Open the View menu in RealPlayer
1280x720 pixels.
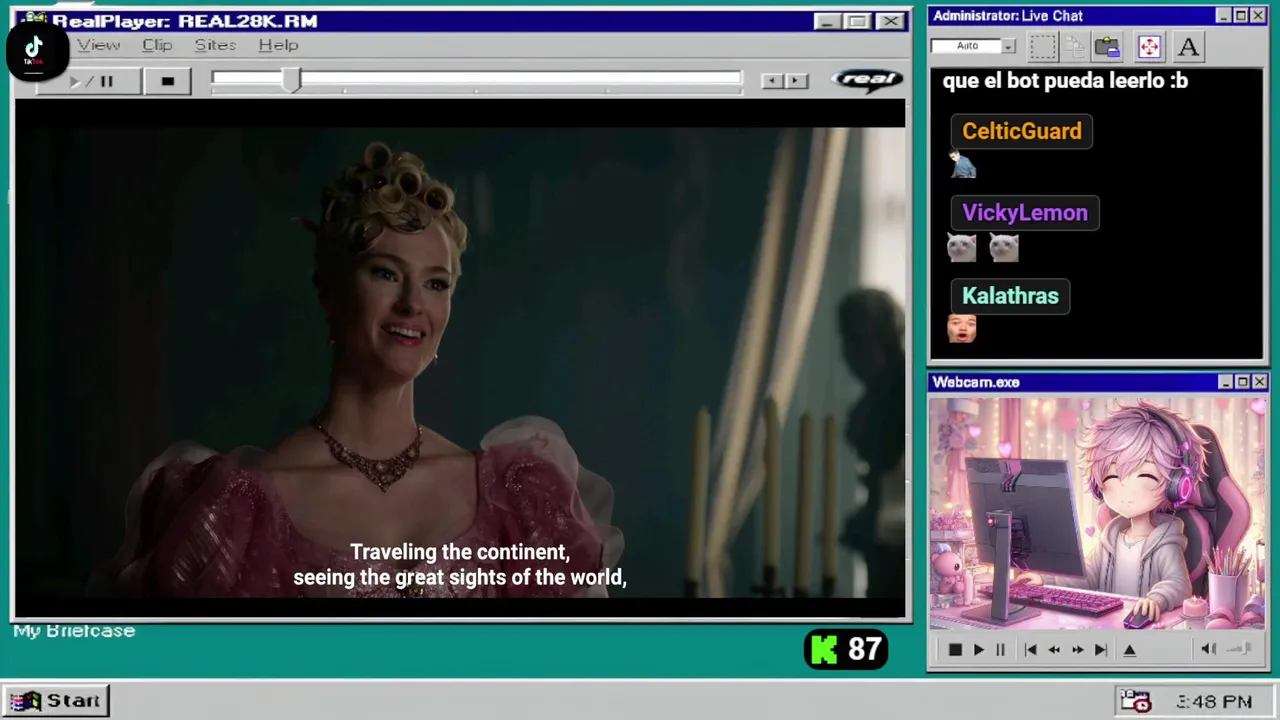(x=99, y=45)
